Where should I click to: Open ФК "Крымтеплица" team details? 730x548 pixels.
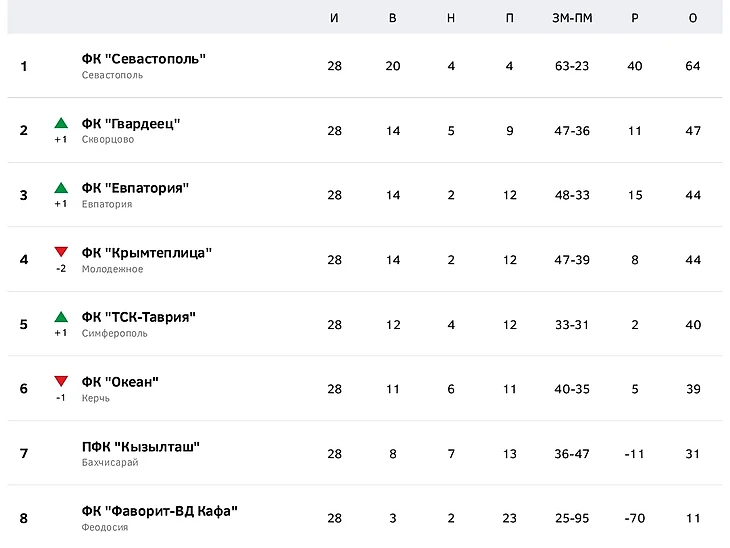pyautogui.click(x=147, y=253)
